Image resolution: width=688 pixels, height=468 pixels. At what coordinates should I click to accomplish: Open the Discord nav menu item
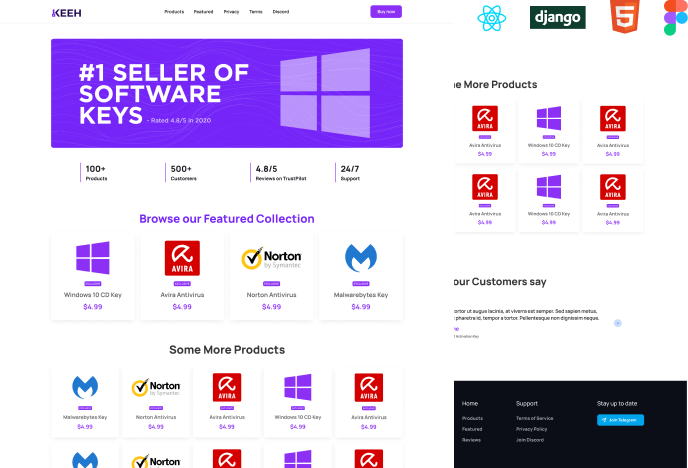tap(281, 12)
